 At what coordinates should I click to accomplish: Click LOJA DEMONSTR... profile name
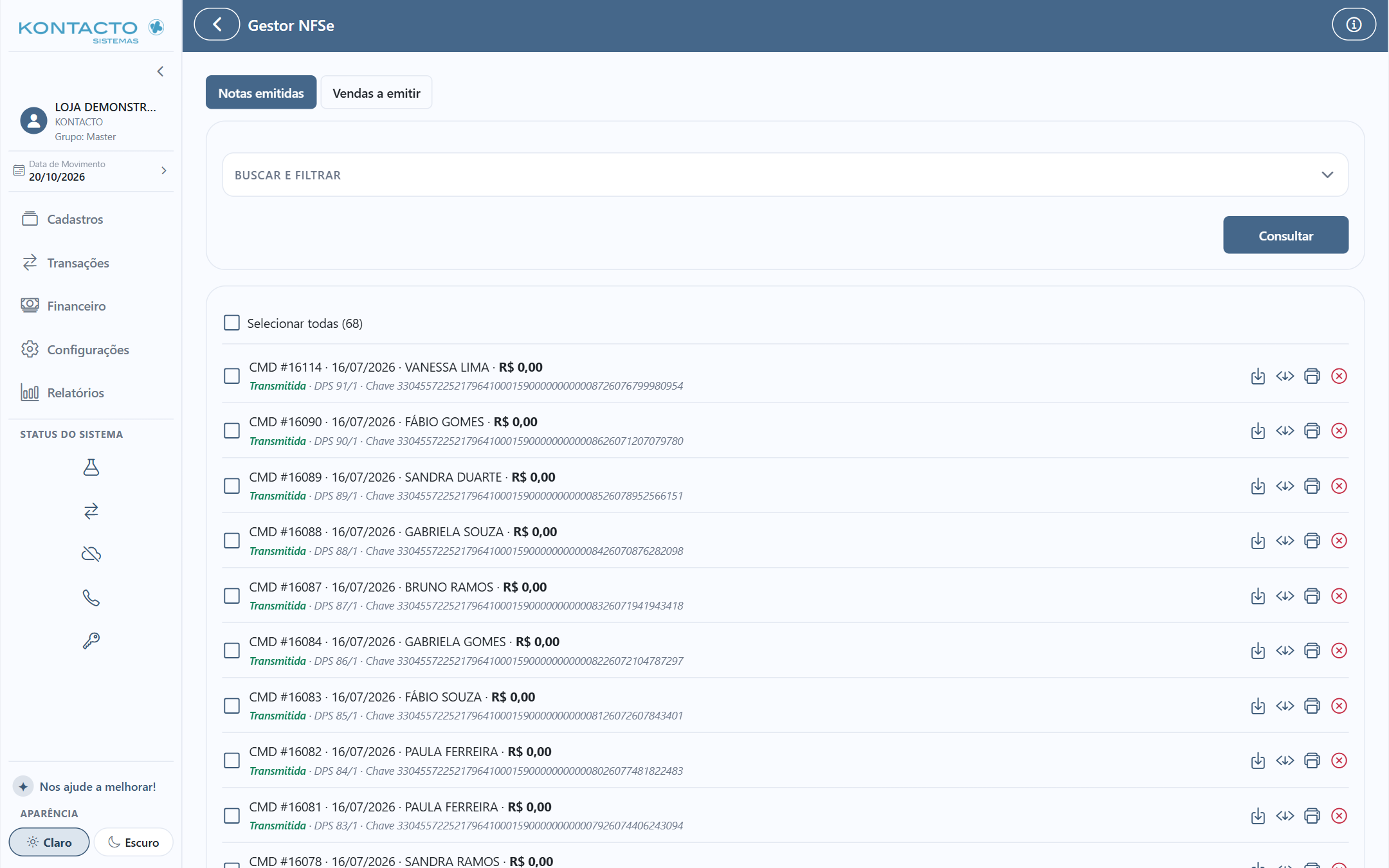click(x=105, y=107)
